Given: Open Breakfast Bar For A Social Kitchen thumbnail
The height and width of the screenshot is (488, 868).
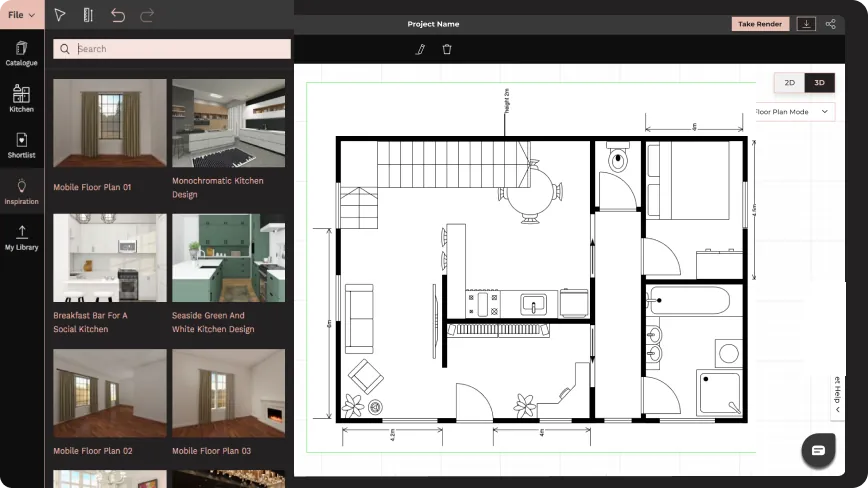Looking at the screenshot, I should pyautogui.click(x=110, y=258).
